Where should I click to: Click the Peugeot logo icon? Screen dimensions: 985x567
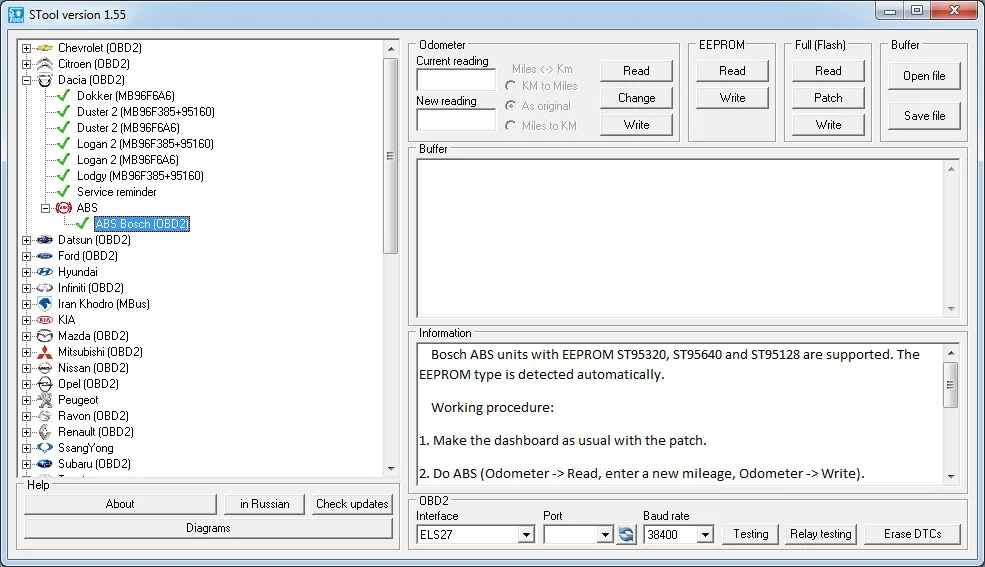pyautogui.click(x=45, y=400)
